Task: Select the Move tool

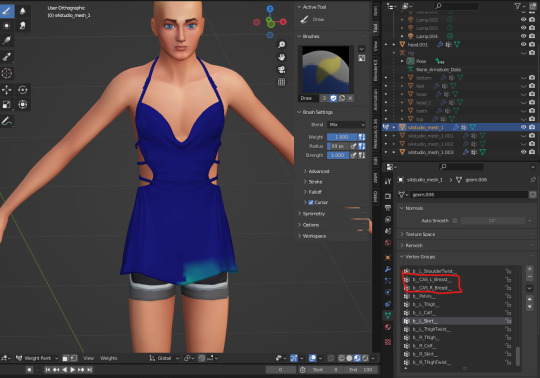Action: click(7, 90)
